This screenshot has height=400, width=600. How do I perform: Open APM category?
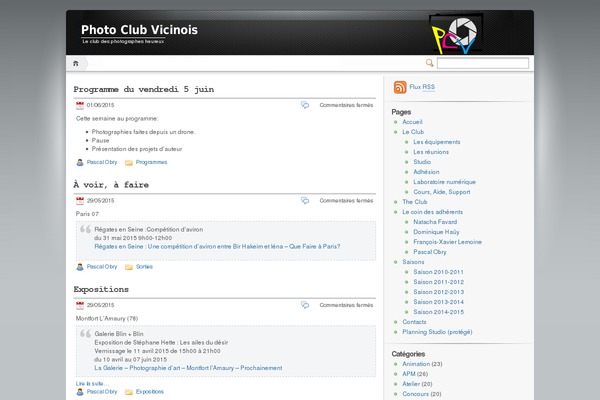point(409,374)
